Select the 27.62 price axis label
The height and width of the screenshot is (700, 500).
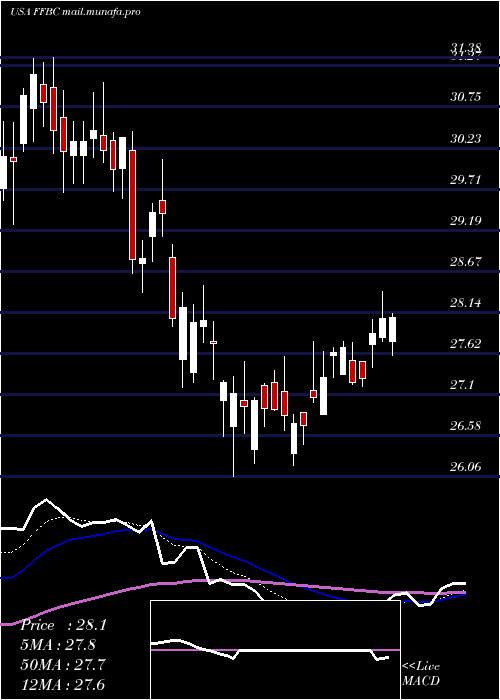pos(466,344)
